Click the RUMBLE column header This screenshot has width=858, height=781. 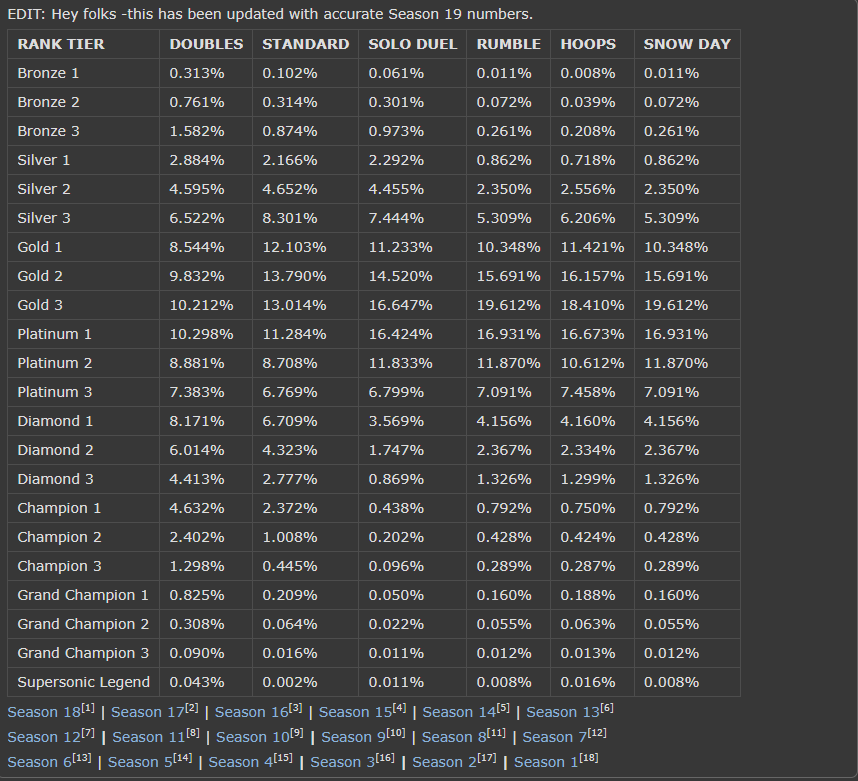click(x=508, y=44)
